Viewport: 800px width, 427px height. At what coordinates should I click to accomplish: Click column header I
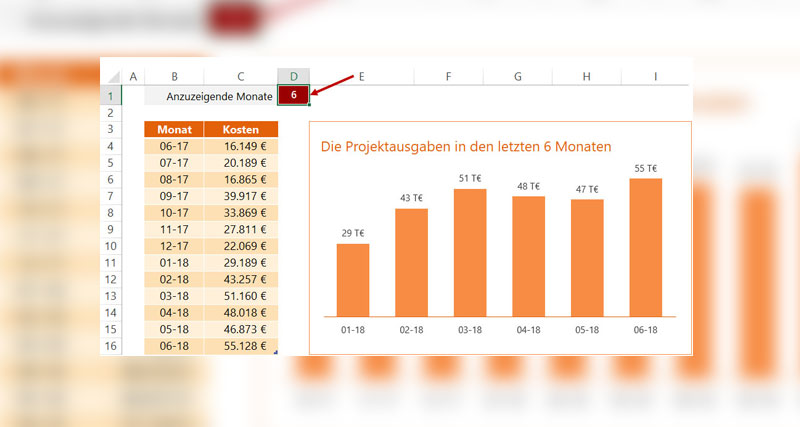click(655, 76)
